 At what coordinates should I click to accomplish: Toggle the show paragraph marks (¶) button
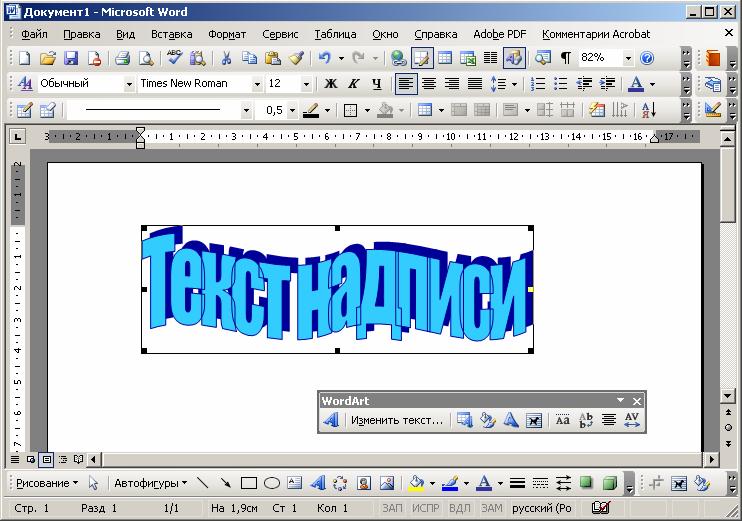565,58
